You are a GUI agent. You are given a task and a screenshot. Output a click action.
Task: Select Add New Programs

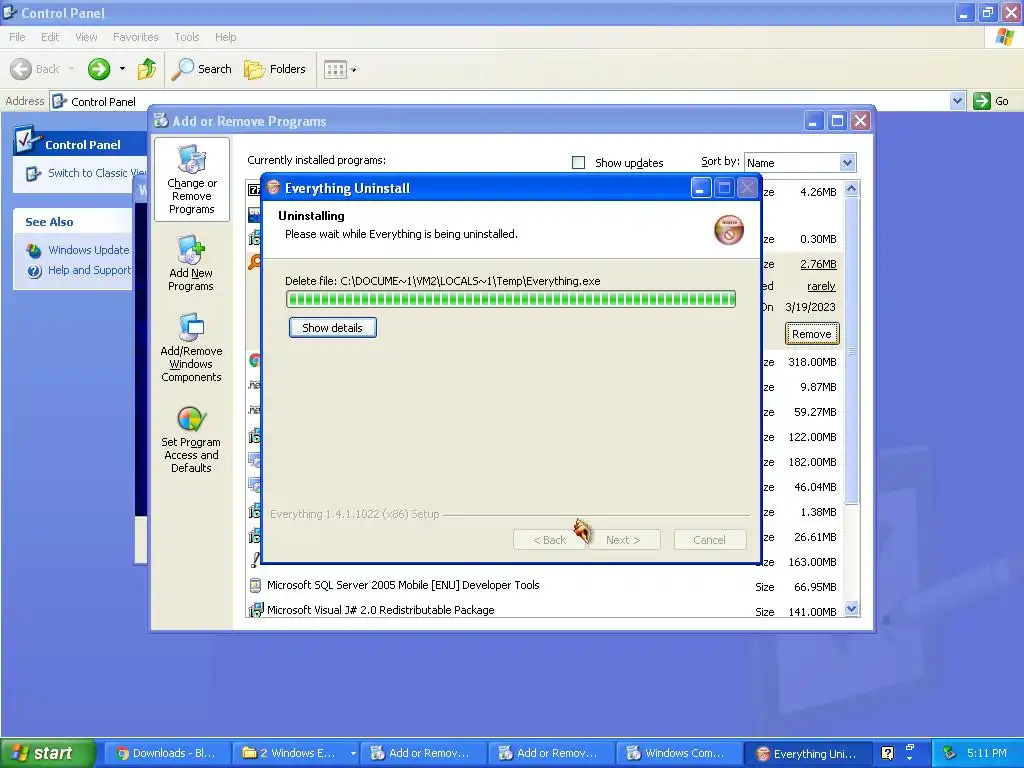coord(191,263)
